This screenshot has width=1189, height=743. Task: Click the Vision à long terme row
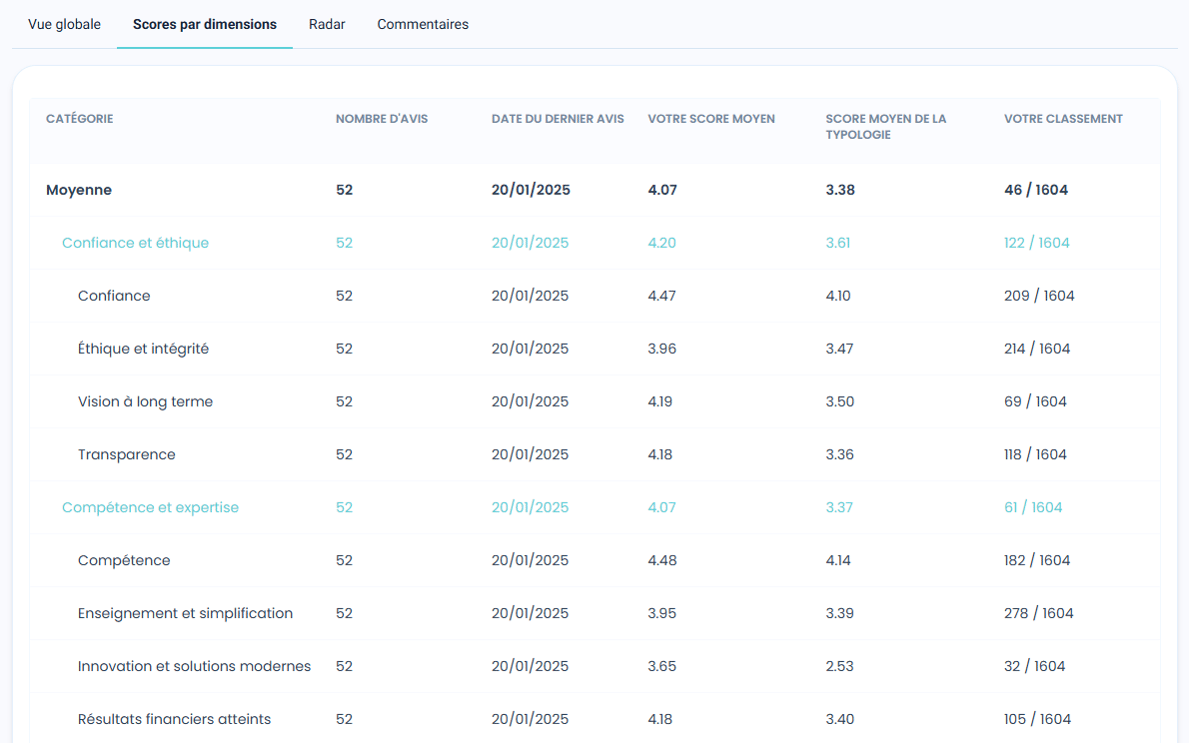[145, 402]
